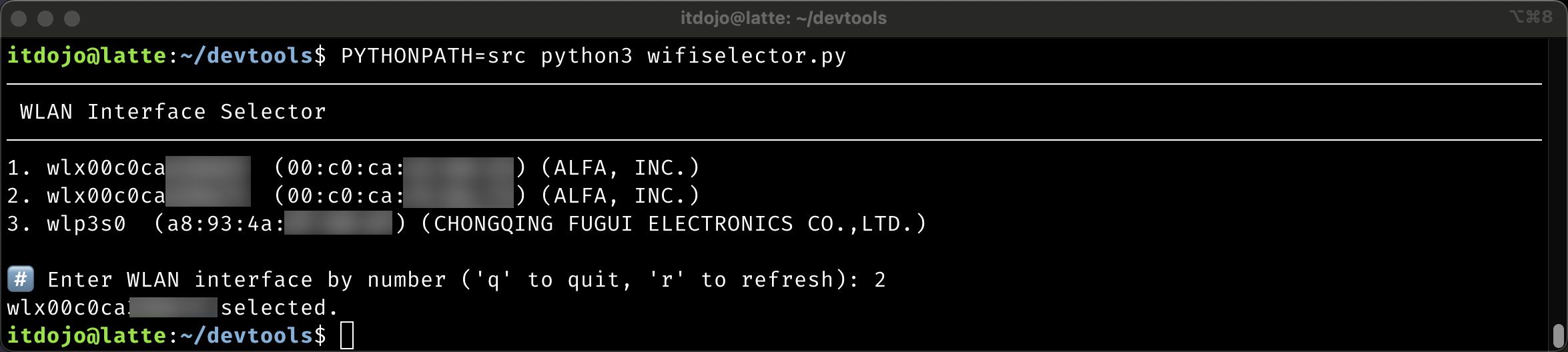Screen dimensions: 1568x352
Task: Click the gray zoom window button
Action: (72, 19)
